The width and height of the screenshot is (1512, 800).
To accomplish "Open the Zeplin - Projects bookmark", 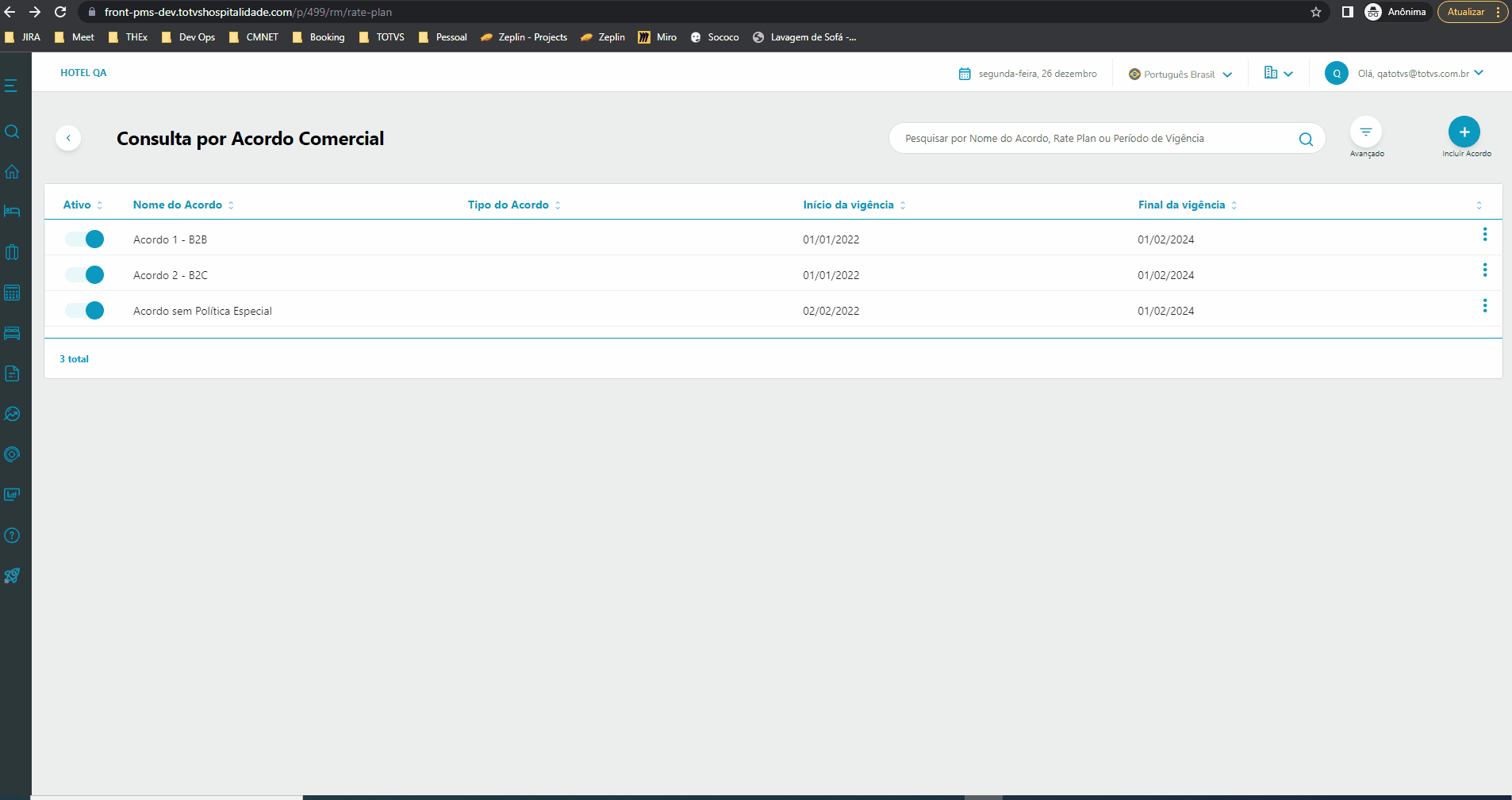I will (524, 37).
